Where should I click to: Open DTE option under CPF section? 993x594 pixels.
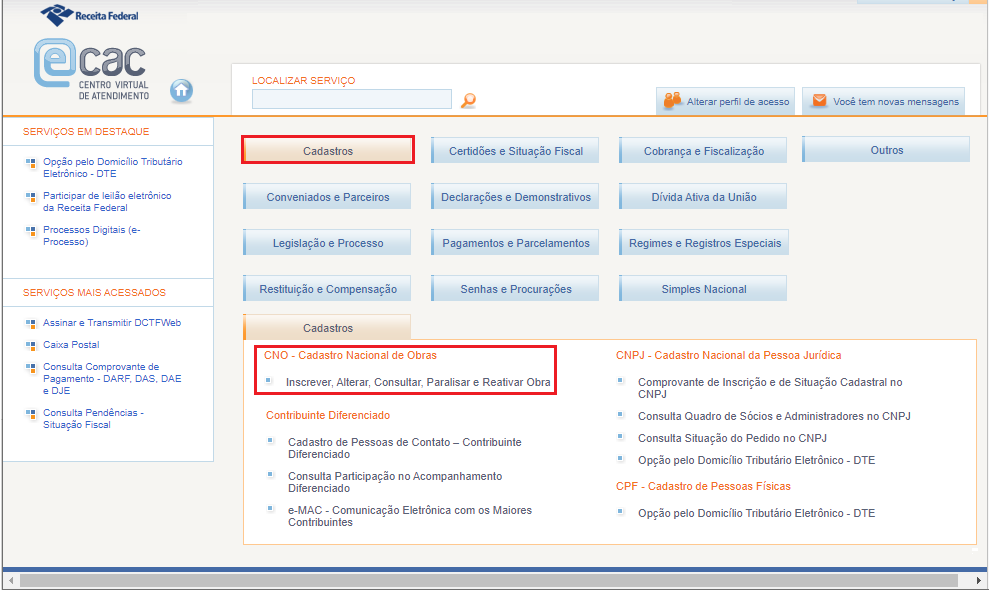point(756,514)
